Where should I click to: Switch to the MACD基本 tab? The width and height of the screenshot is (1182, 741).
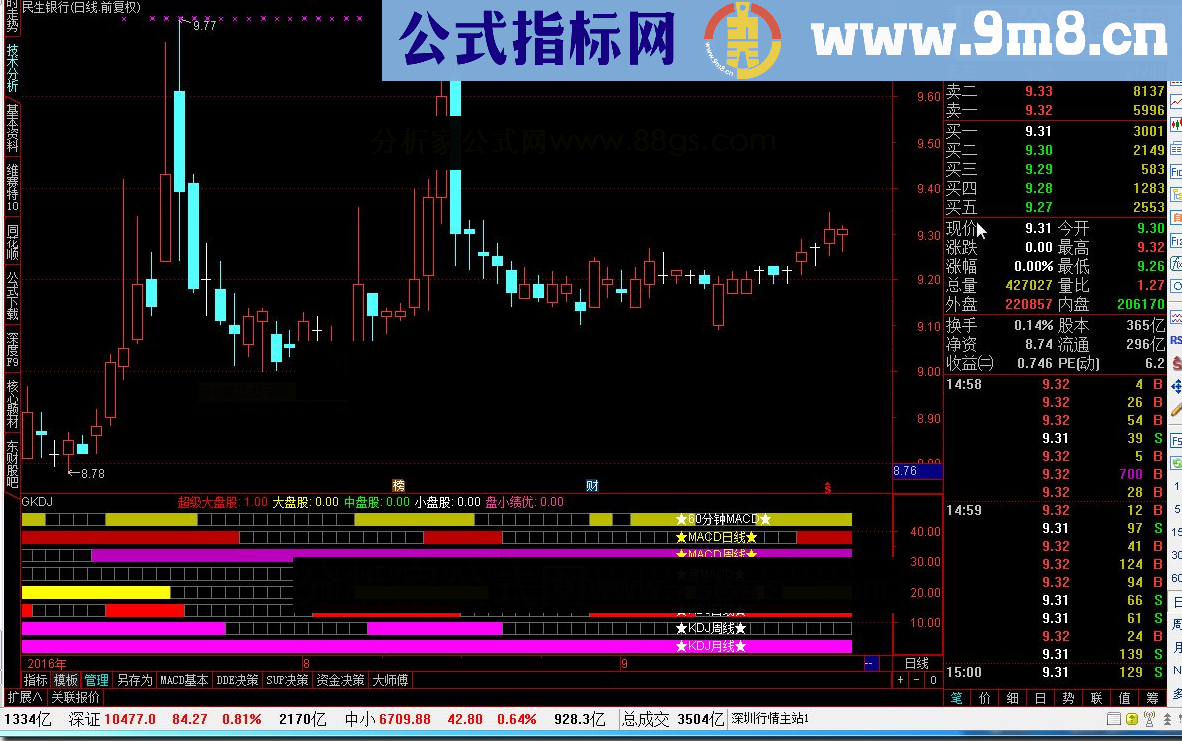click(x=182, y=680)
